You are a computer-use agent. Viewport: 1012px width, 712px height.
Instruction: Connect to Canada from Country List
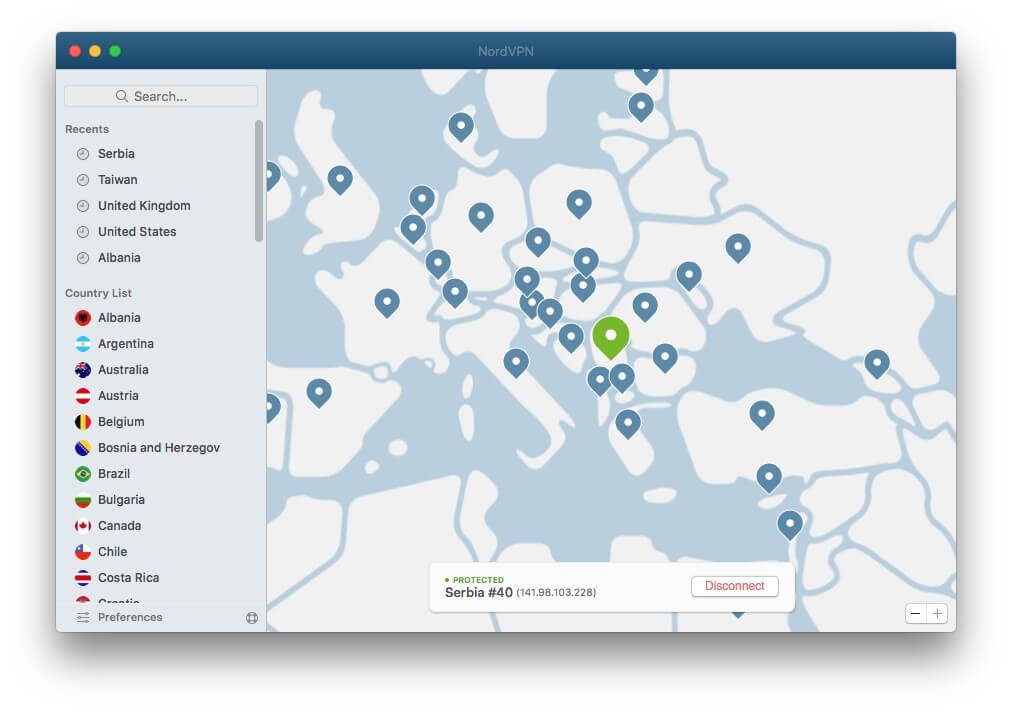(119, 525)
